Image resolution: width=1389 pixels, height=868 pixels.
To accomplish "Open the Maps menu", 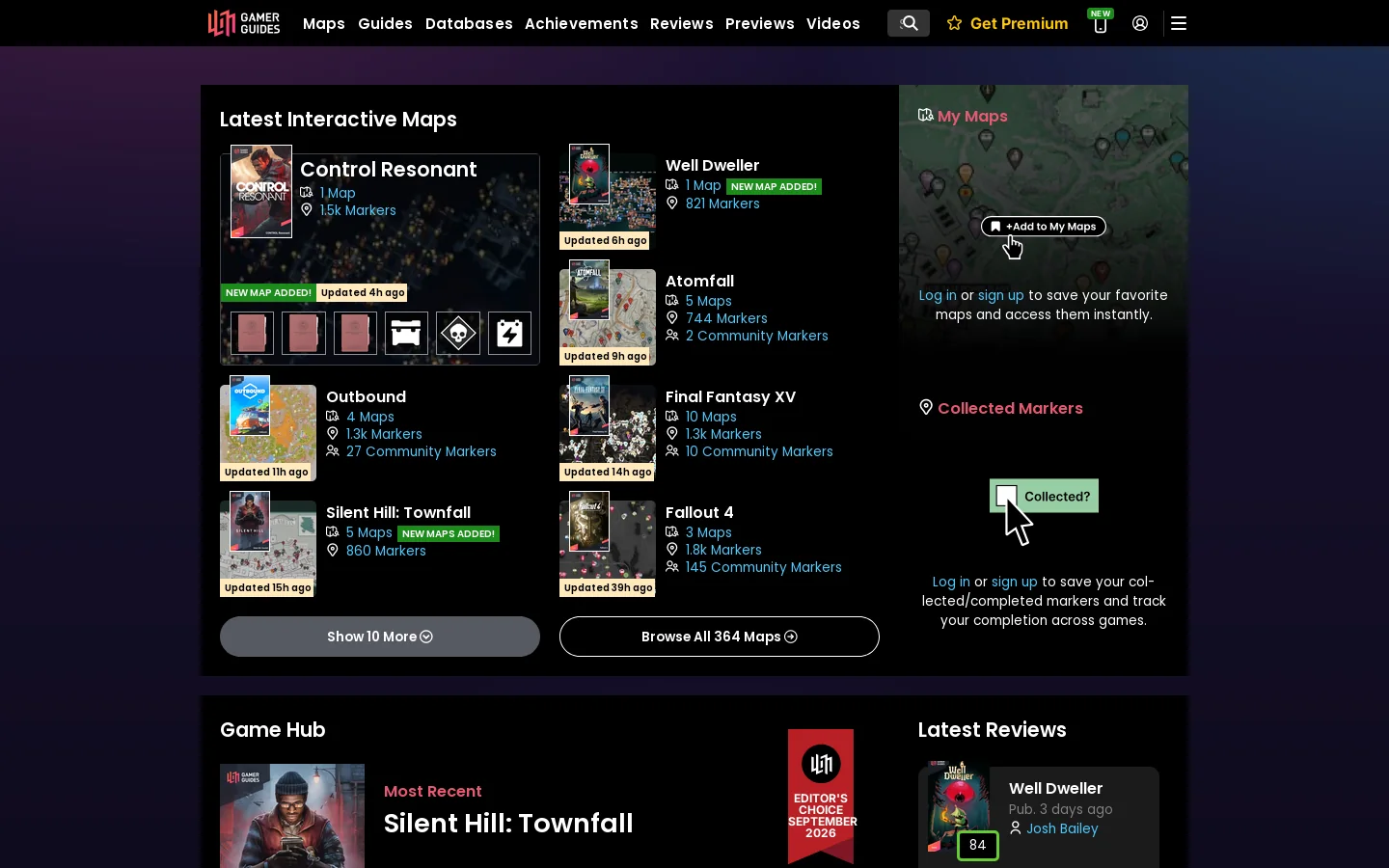I will 324,23.
